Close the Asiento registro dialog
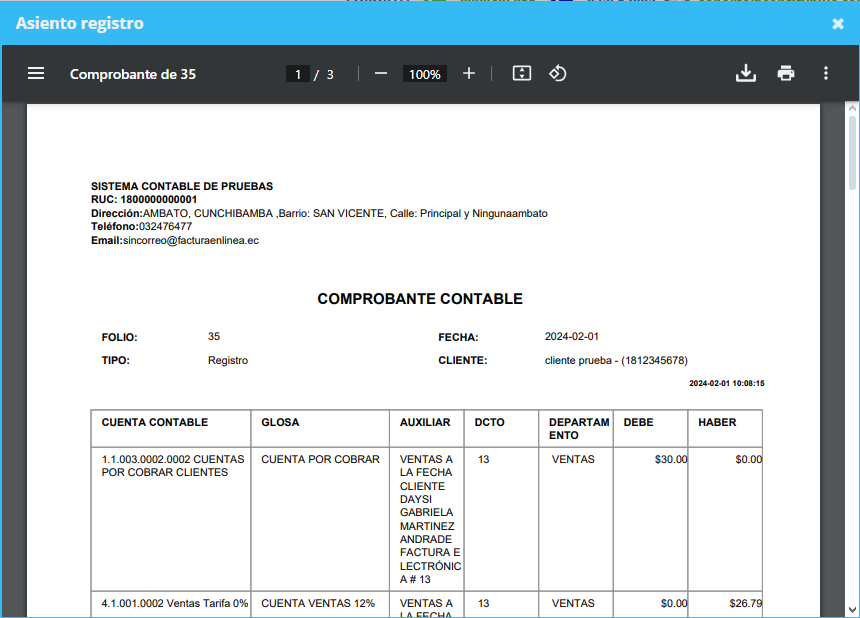Viewport: 860px width, 618px height. pos(838,24)
